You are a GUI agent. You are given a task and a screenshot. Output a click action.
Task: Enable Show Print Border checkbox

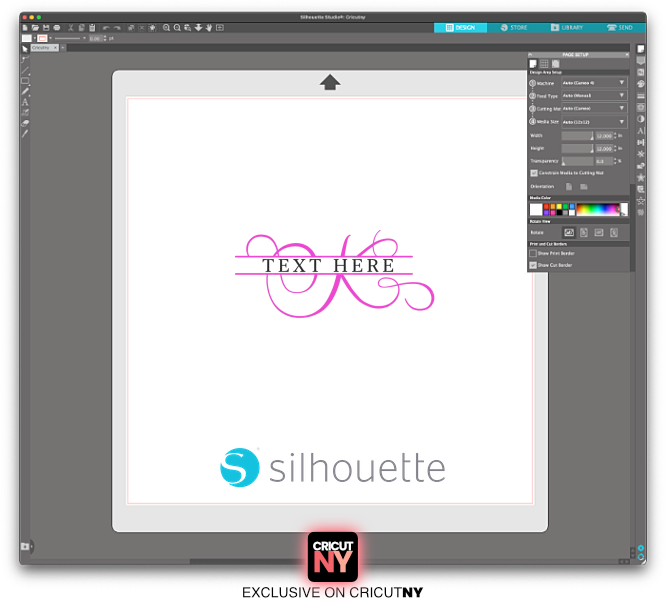(533, 253)
